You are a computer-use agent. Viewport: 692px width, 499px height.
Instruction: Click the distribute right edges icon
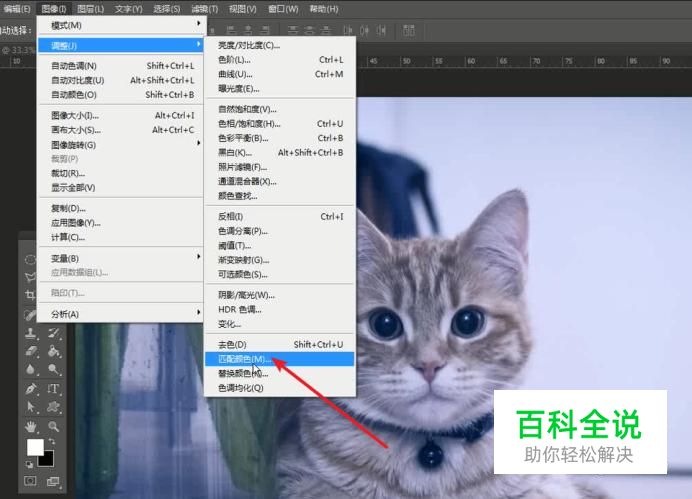point(381,30)
